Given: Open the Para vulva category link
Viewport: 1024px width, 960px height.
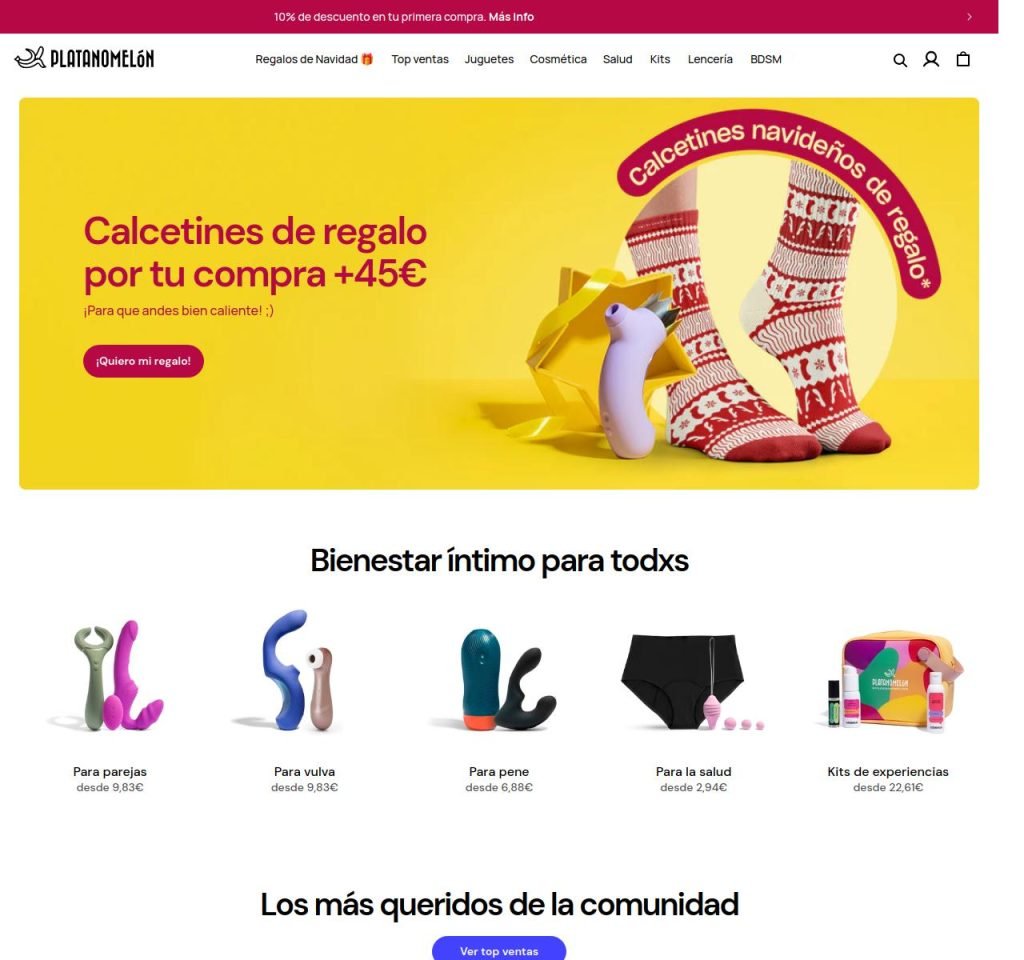Looking at the screenshot, I should tap(304, 772).
